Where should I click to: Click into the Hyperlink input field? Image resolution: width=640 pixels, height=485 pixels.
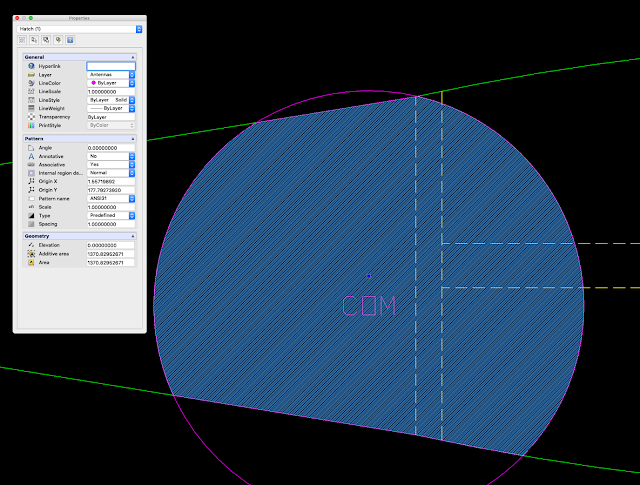click(x=111, y=66)
